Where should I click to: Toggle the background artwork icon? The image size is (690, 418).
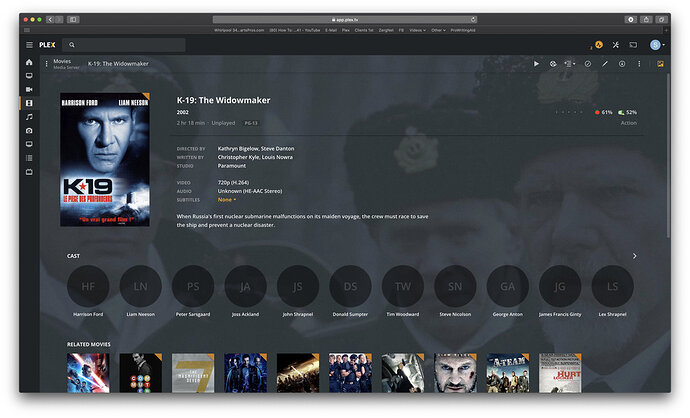(x=660, y=64)
